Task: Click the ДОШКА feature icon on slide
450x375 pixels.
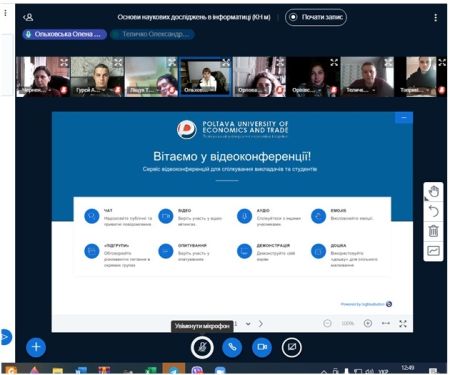Action: [318, 251]
